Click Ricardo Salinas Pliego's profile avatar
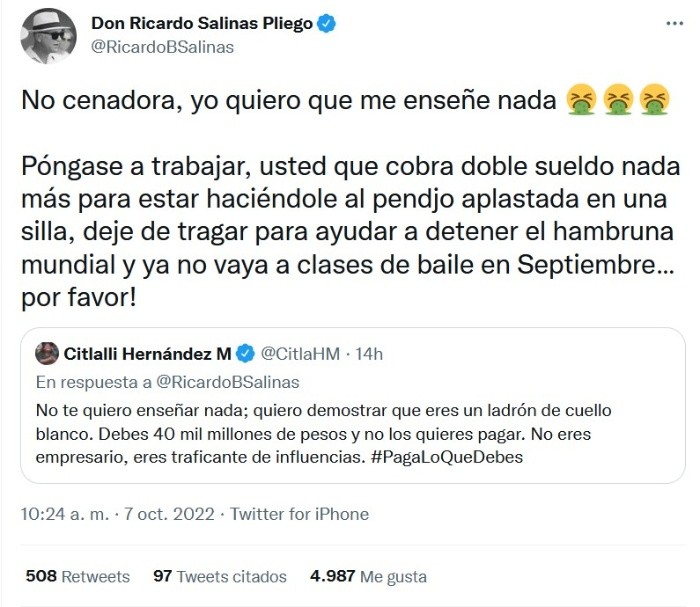 tap(49, 35)
